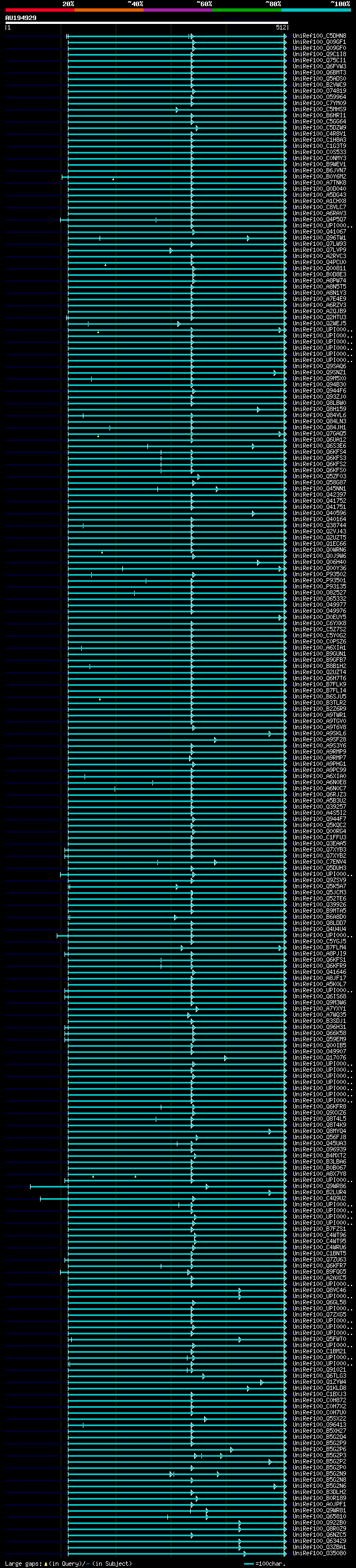Select hit UniRef100_Q6UA12
This screenshot has width=356, height=1568.
pyautogui.click(x=319, y=439)
